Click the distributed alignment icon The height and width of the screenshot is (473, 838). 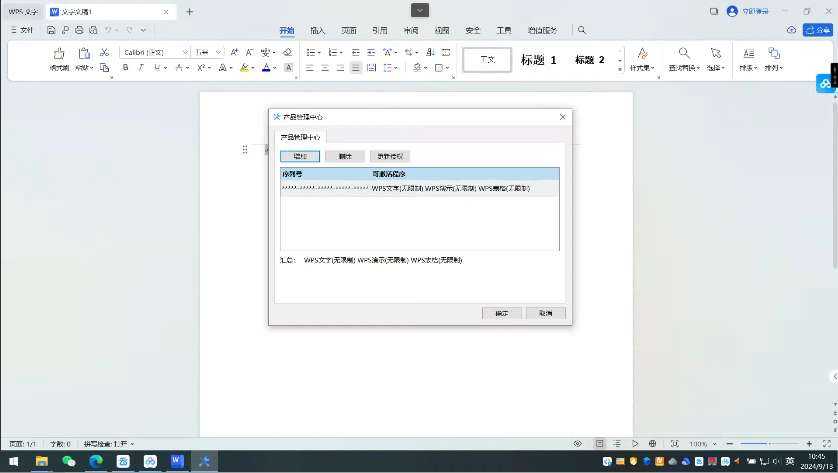(x=371, y=67)
